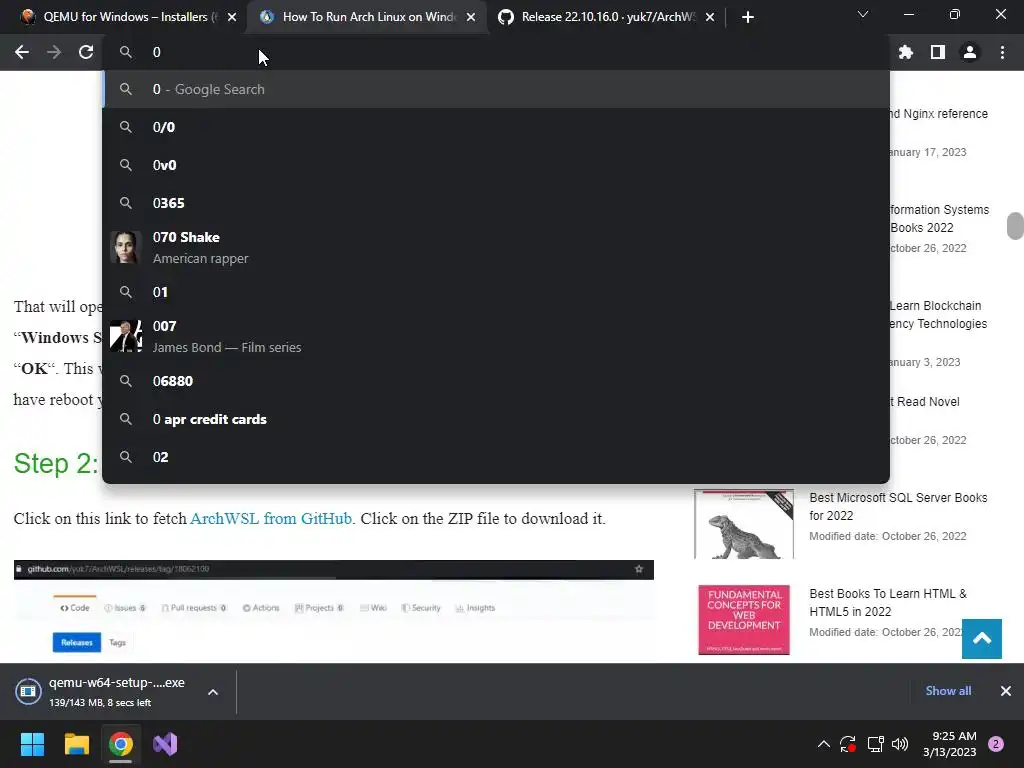Go back to the previous page
Image resolution: width=1024 pixels, height=768 pixels.
tap(22, 52)
